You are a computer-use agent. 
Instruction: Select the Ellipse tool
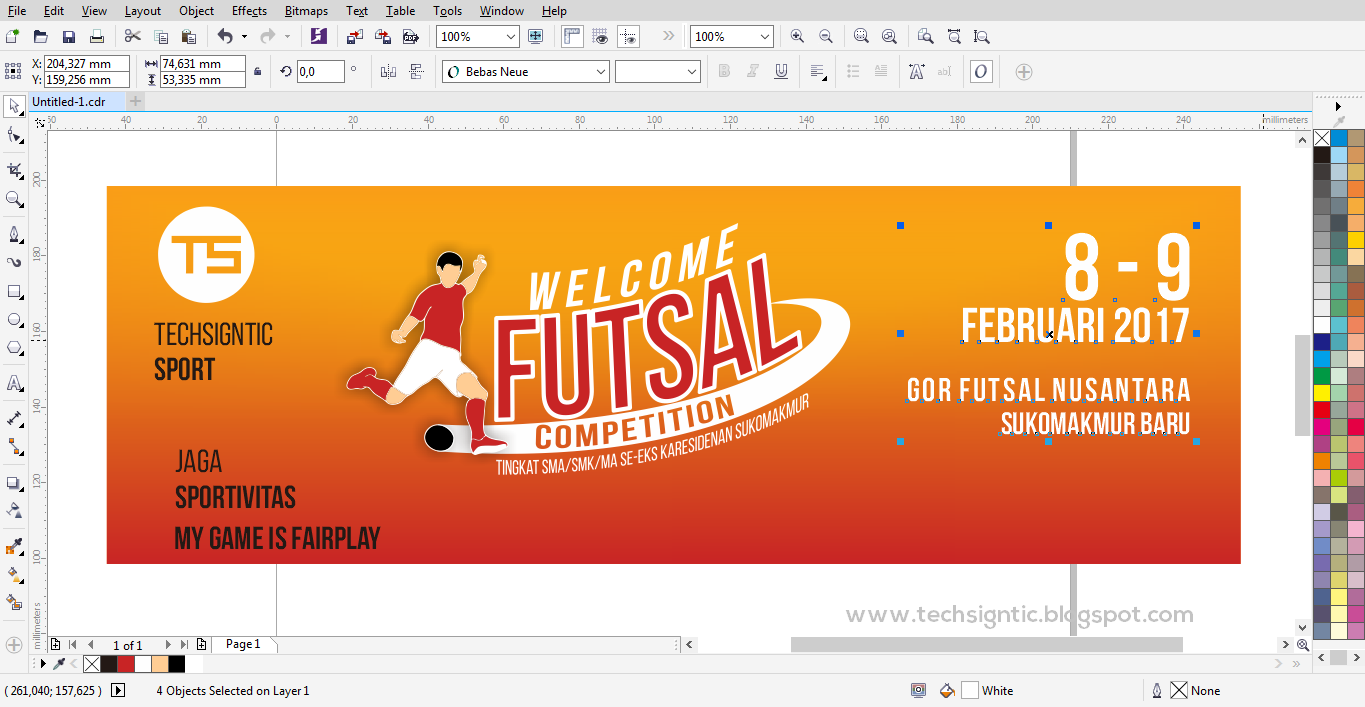14,320
